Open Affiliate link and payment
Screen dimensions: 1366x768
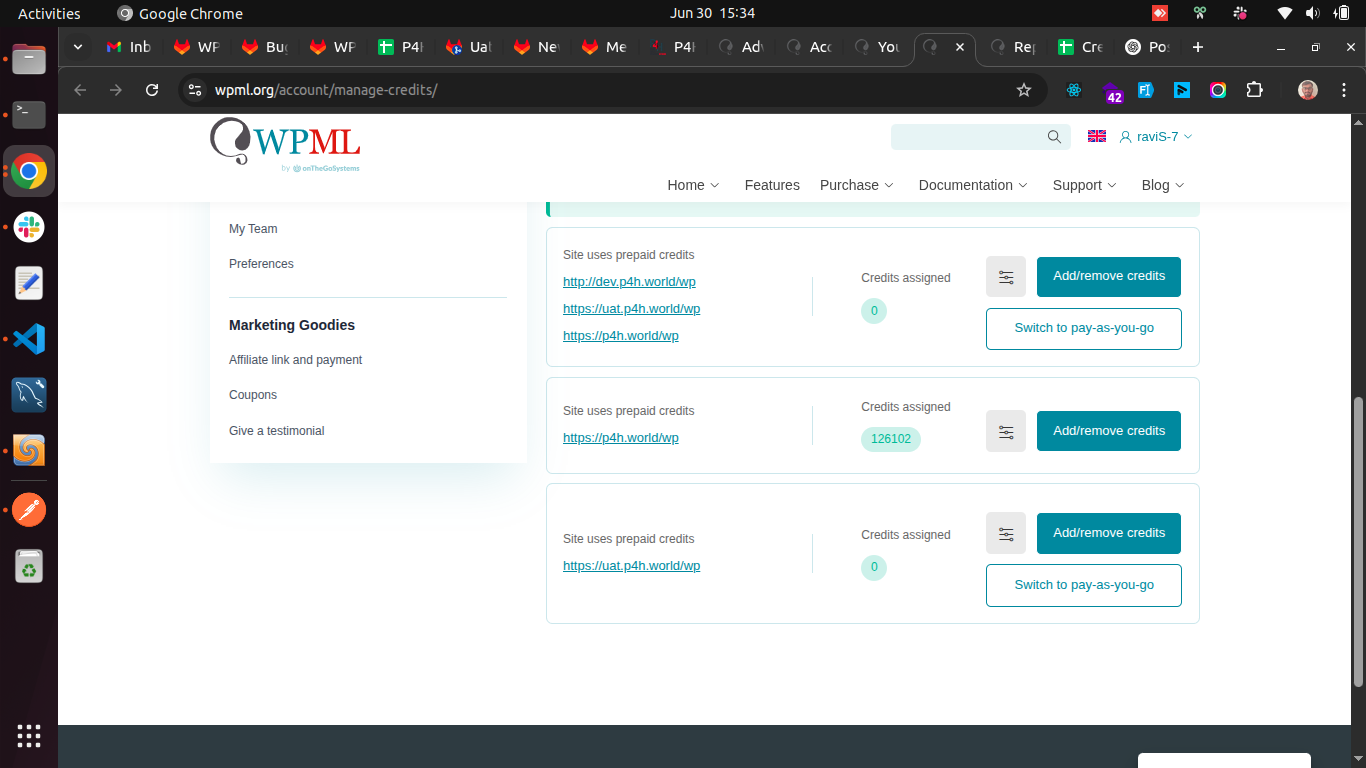pyautogui.click(x=295, y=360)
